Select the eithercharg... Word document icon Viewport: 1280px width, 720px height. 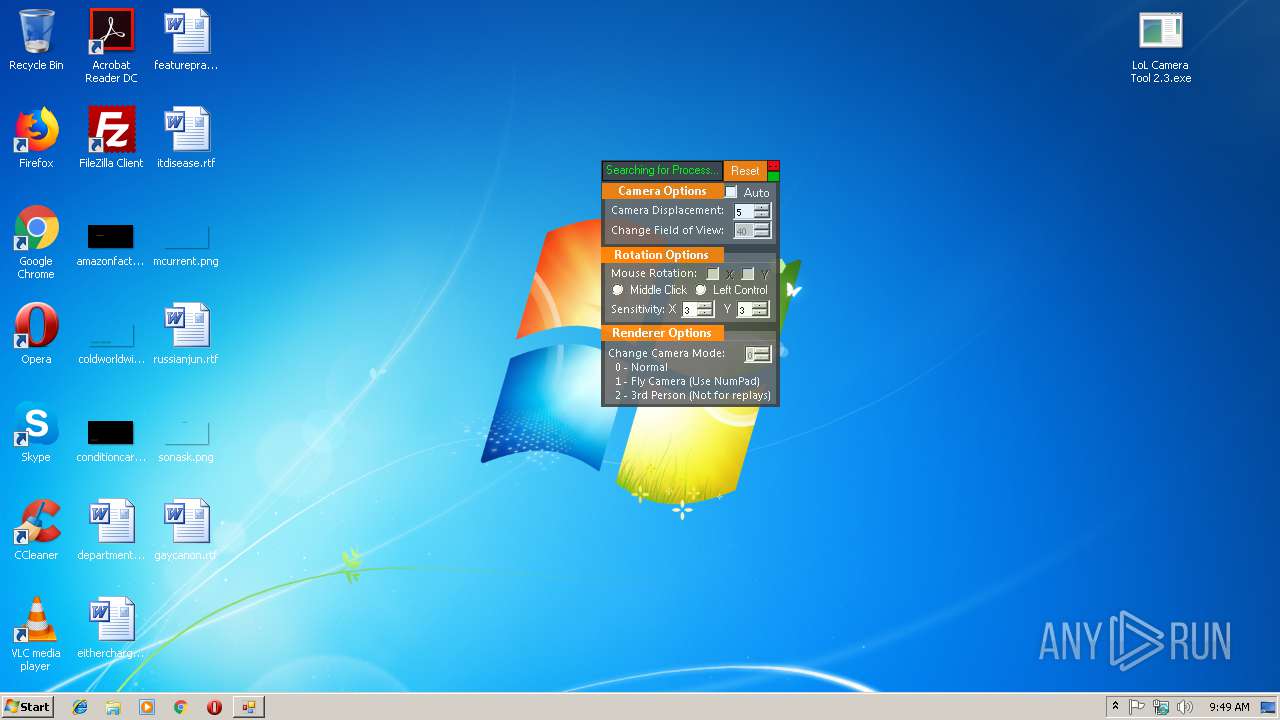[x=111, y=629]
